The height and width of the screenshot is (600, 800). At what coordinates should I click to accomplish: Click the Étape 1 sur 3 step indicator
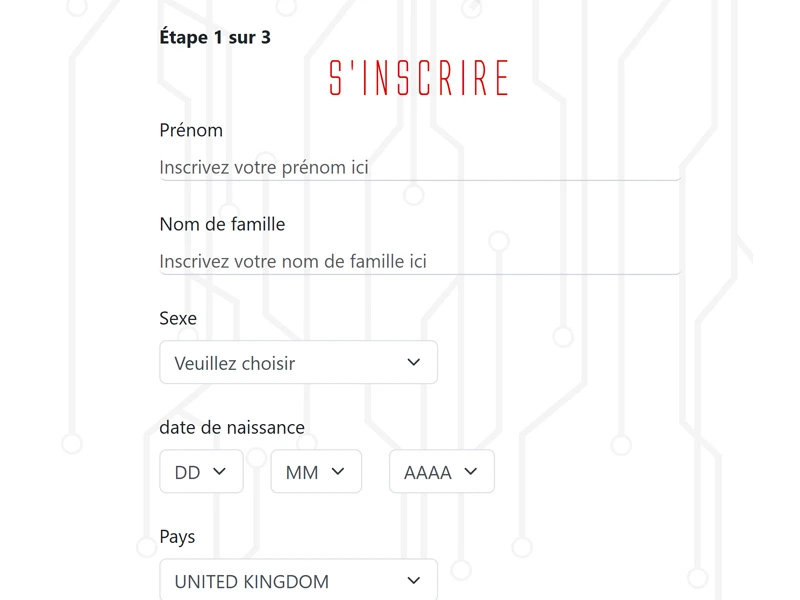click(x=215, y=37)
